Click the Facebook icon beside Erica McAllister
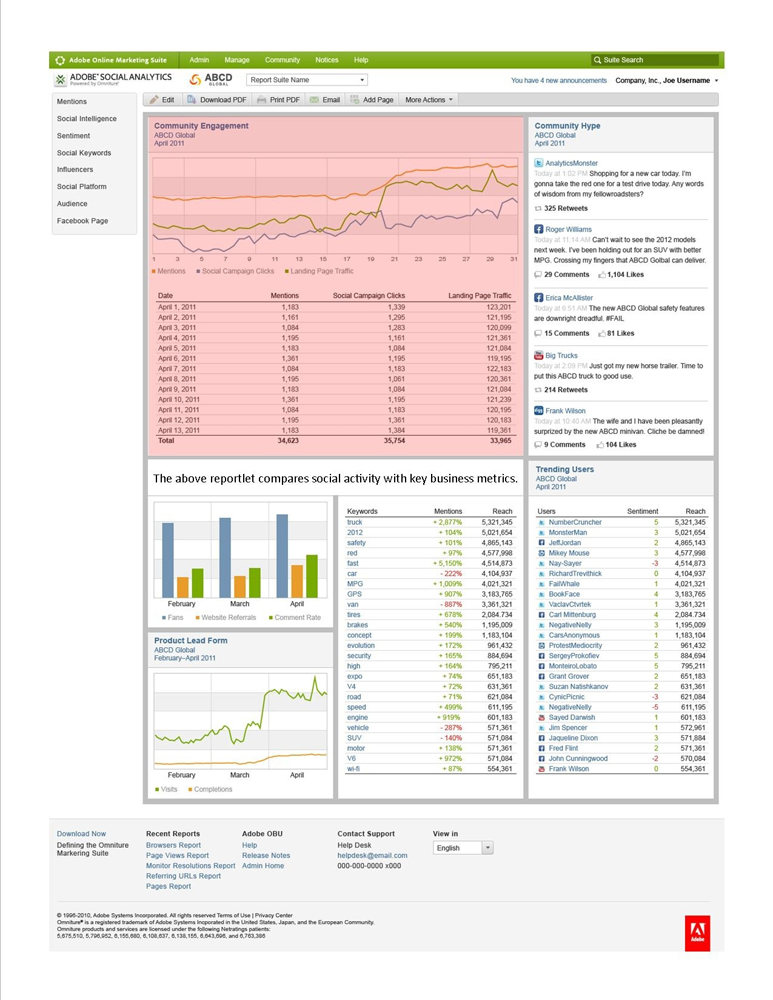This screenshot has width=773, height=1000. tap(538, 297)
